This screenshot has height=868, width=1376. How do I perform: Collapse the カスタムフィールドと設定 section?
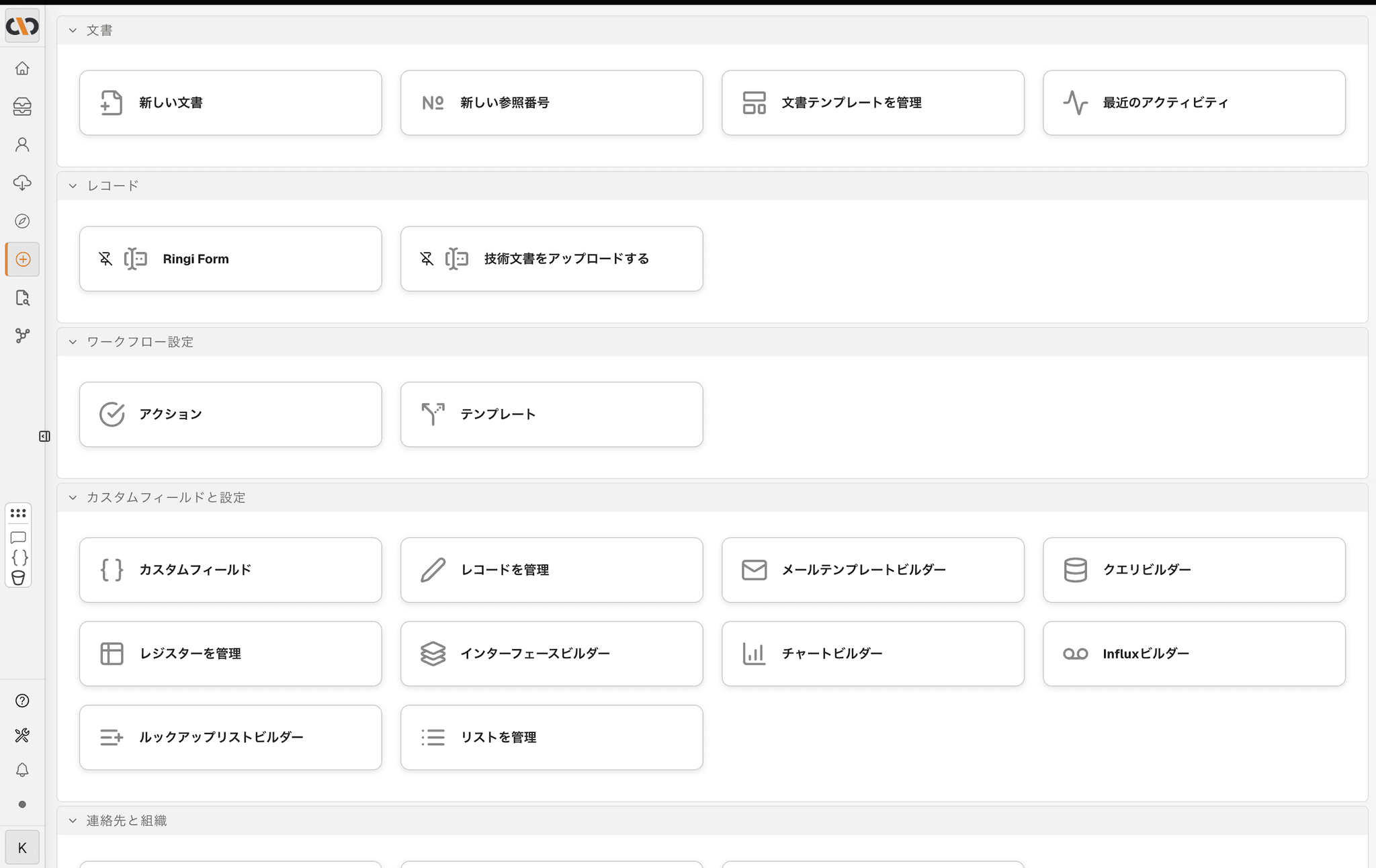click(x=73, y=498)
